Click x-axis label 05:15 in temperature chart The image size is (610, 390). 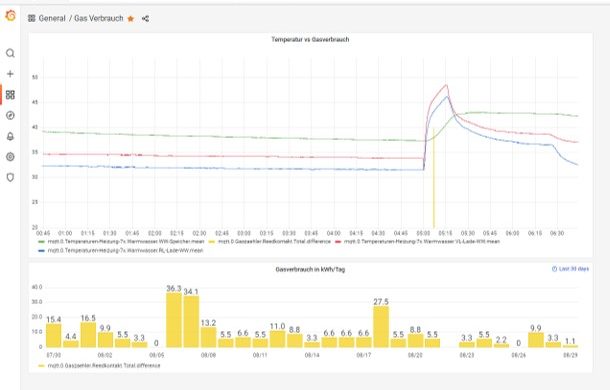point(445,233)
